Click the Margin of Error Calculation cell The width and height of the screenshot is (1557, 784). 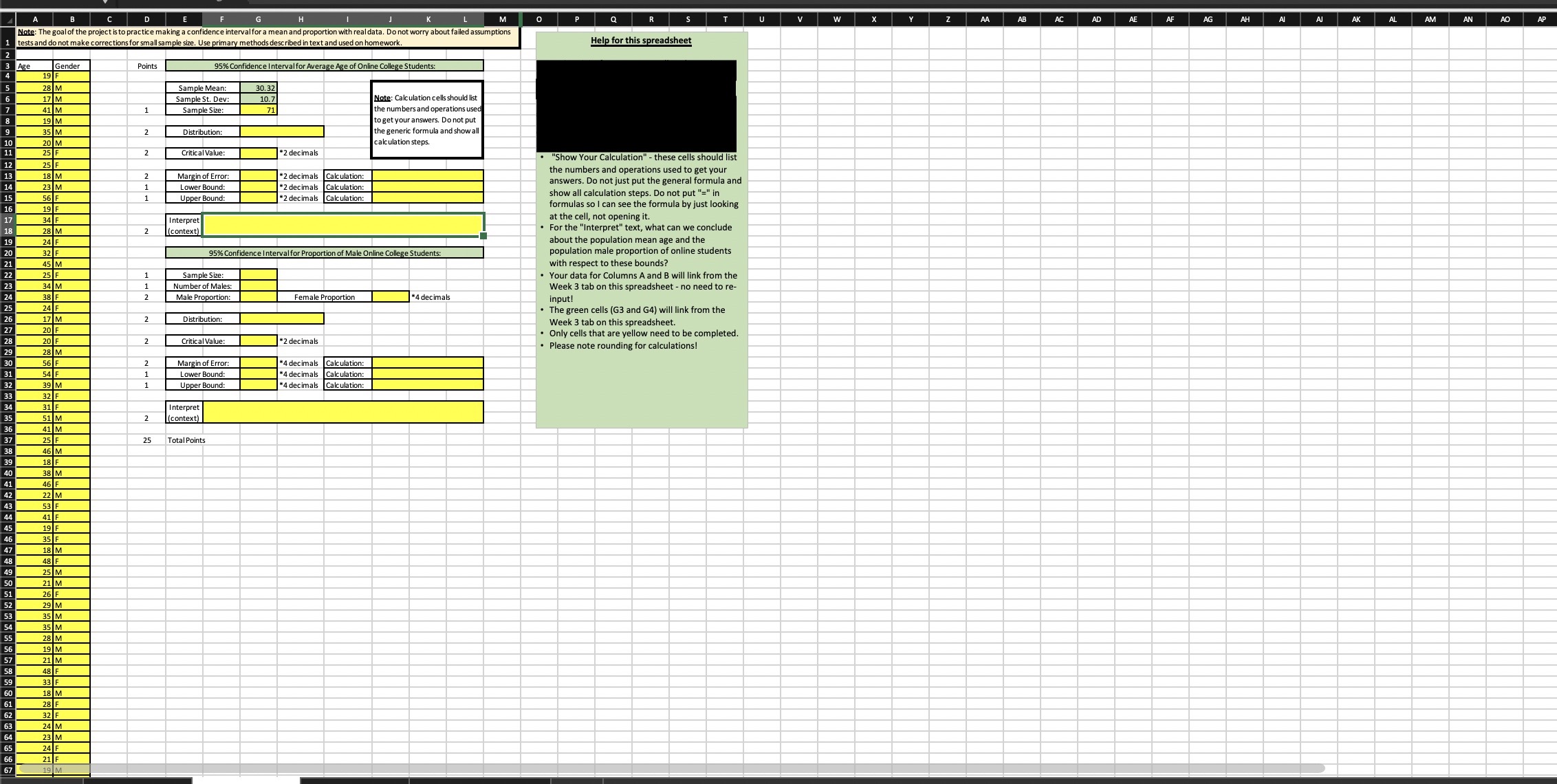(426, 176)
